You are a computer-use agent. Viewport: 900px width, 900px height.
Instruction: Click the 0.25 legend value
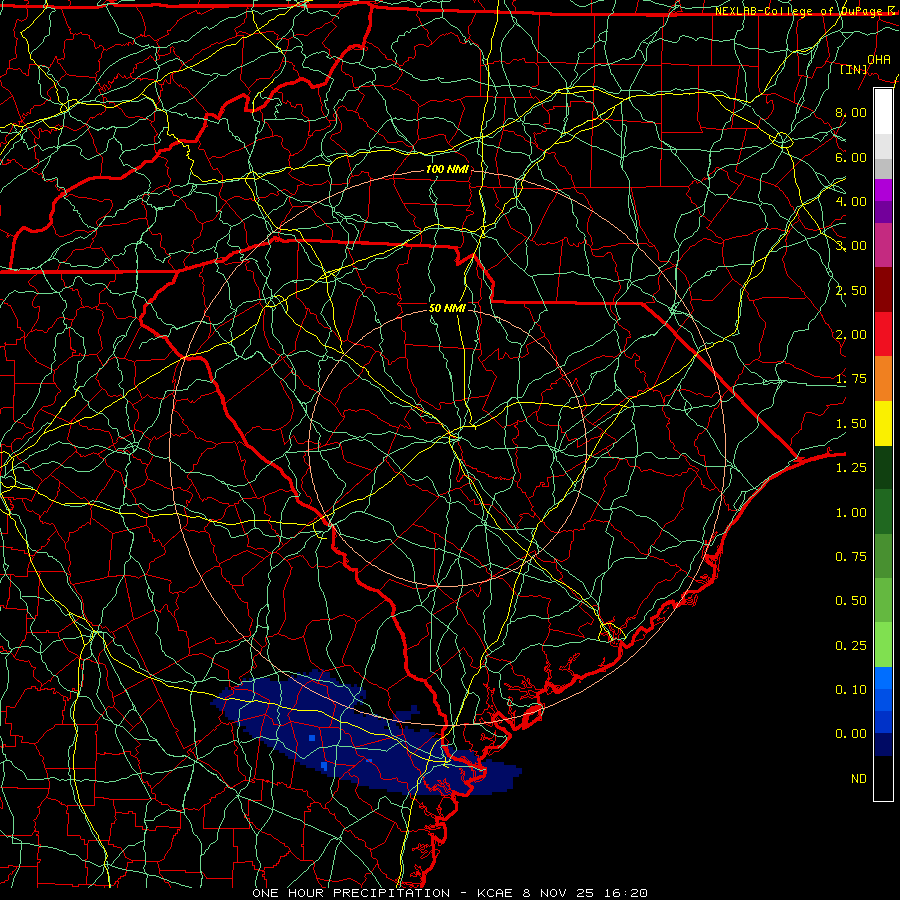coord(851,646)
